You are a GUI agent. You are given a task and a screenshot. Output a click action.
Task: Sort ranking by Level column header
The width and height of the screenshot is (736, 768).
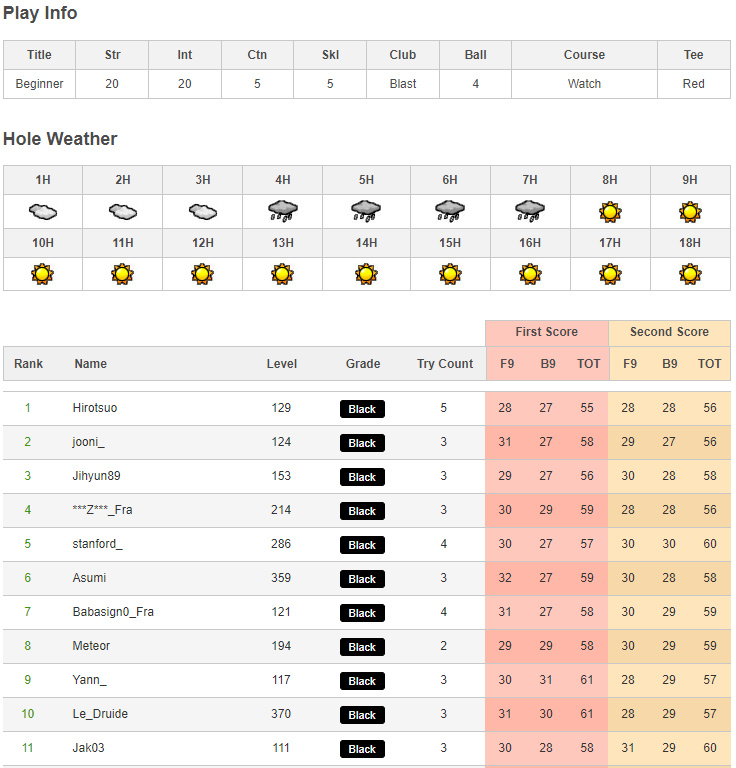coord(282,364)
